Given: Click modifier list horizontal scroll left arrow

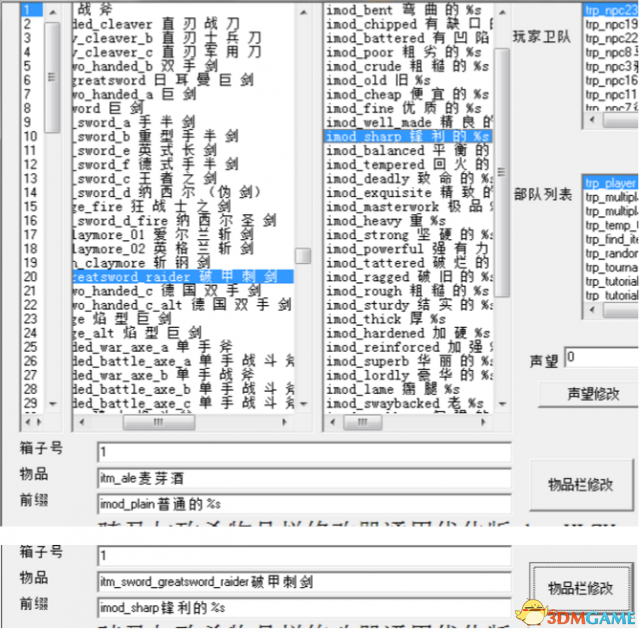Looking at the screenshot, I should click(333, 422).
